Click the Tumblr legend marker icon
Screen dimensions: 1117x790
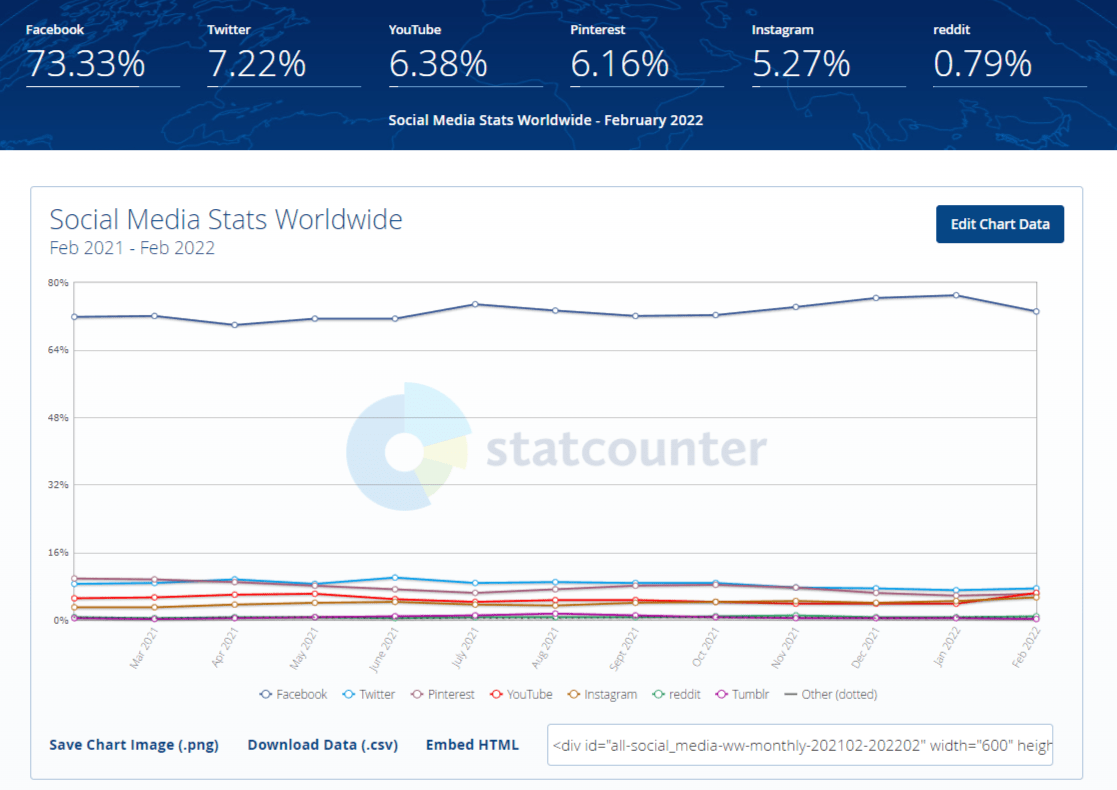click(720, 694)
